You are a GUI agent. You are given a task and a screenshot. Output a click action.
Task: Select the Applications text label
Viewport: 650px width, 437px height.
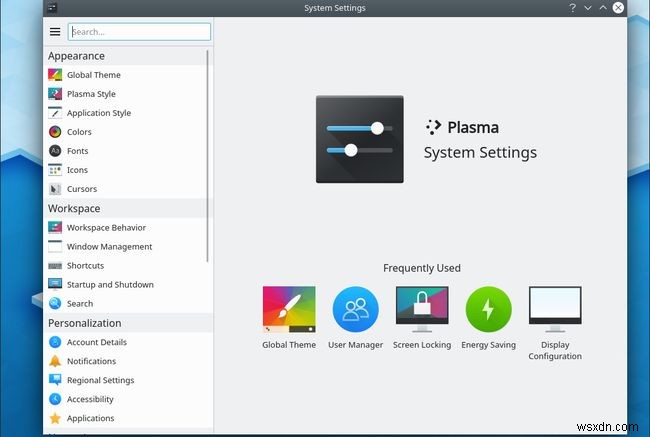[90, 418]
